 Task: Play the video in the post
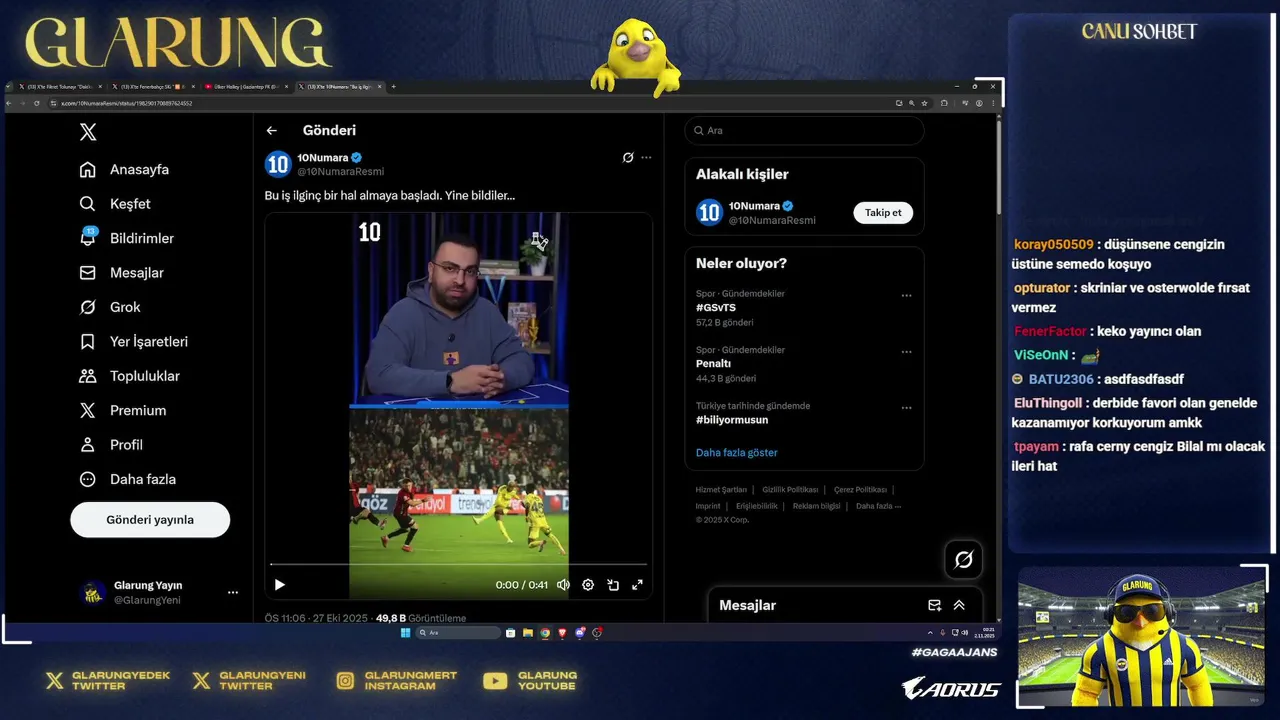pyautogui.click(x=280, y=585)
